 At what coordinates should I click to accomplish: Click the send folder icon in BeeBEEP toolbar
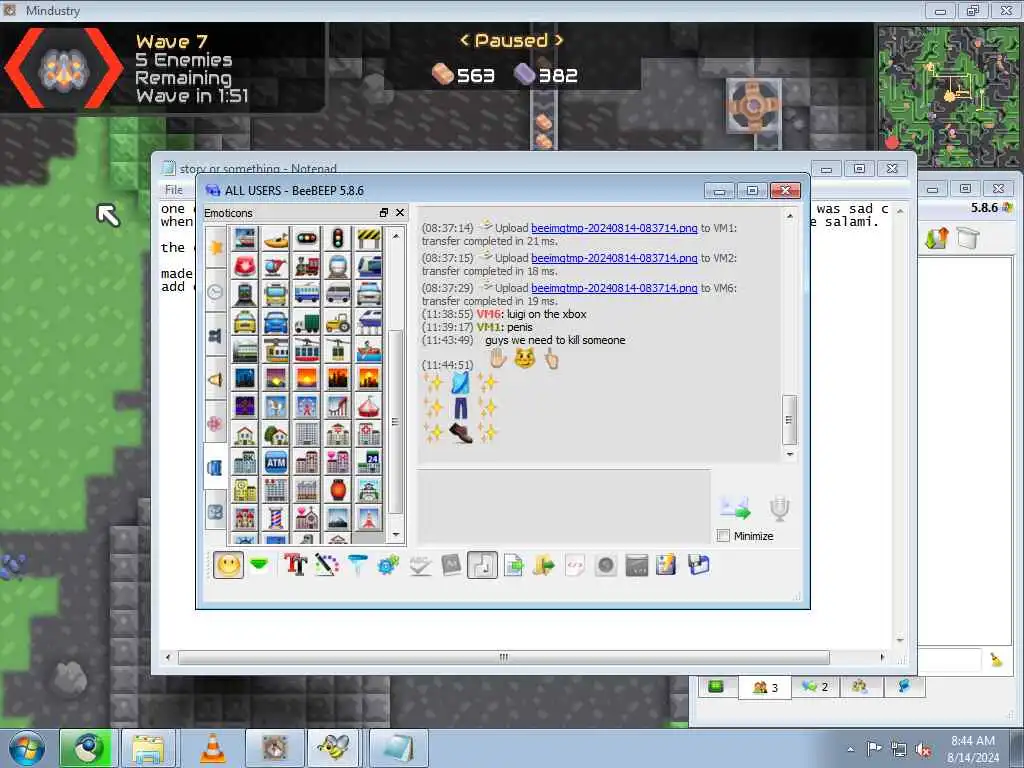pyautogui.click(x=543, y=565)
